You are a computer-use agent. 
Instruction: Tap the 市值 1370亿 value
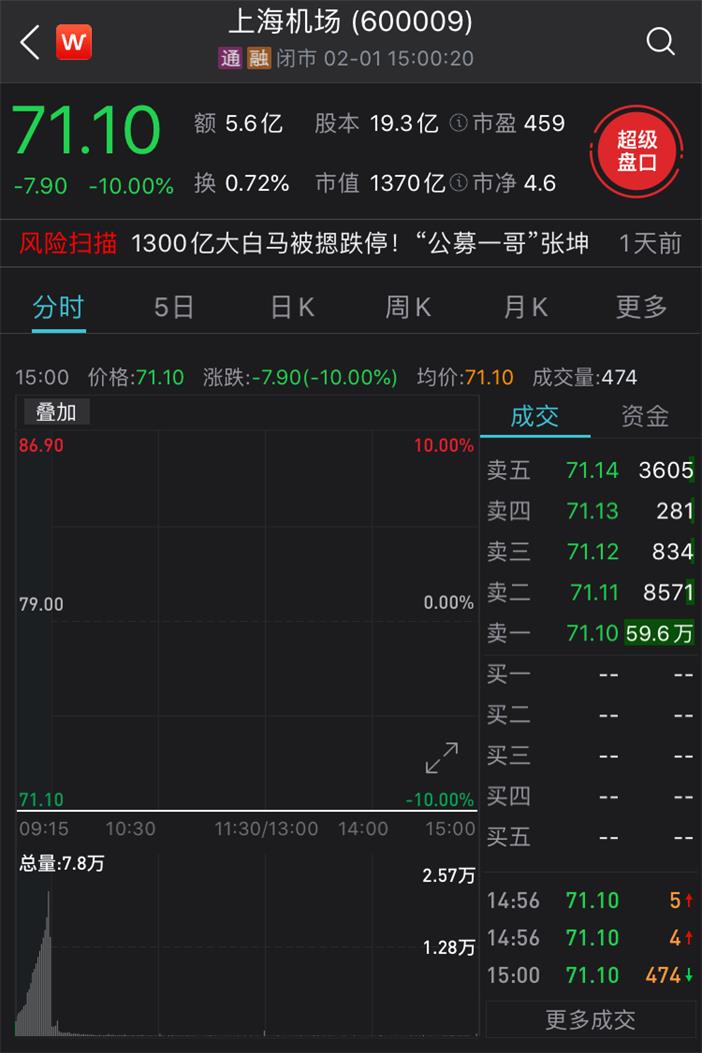tap(380, 183)
